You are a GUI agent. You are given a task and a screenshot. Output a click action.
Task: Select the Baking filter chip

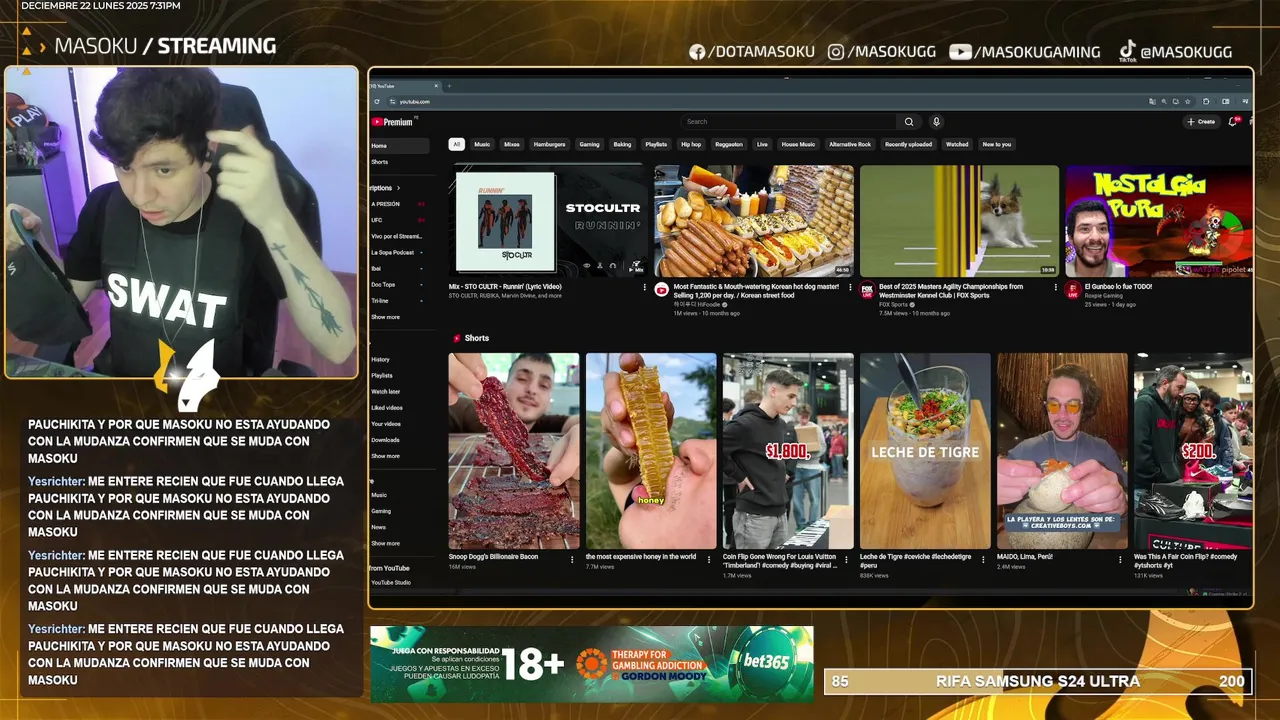click(622, 144)
